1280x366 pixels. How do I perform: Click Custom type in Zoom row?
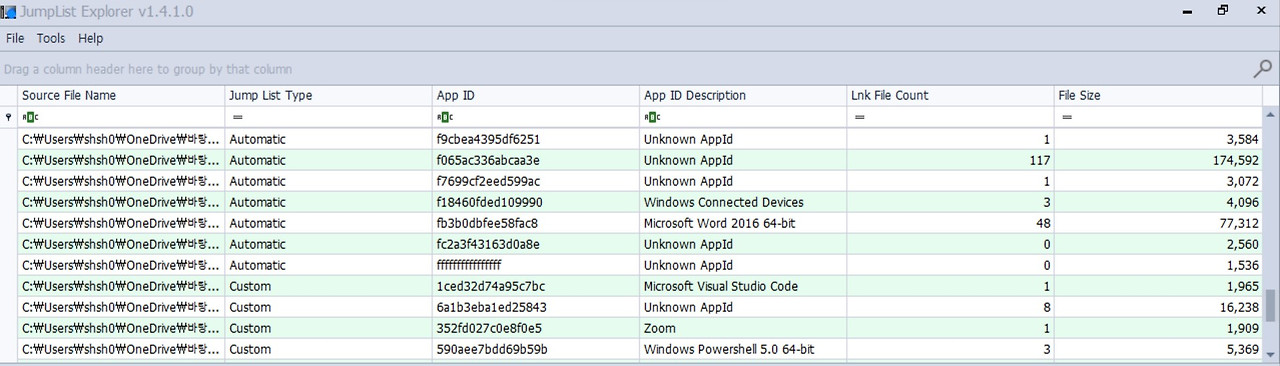point(250,328)
